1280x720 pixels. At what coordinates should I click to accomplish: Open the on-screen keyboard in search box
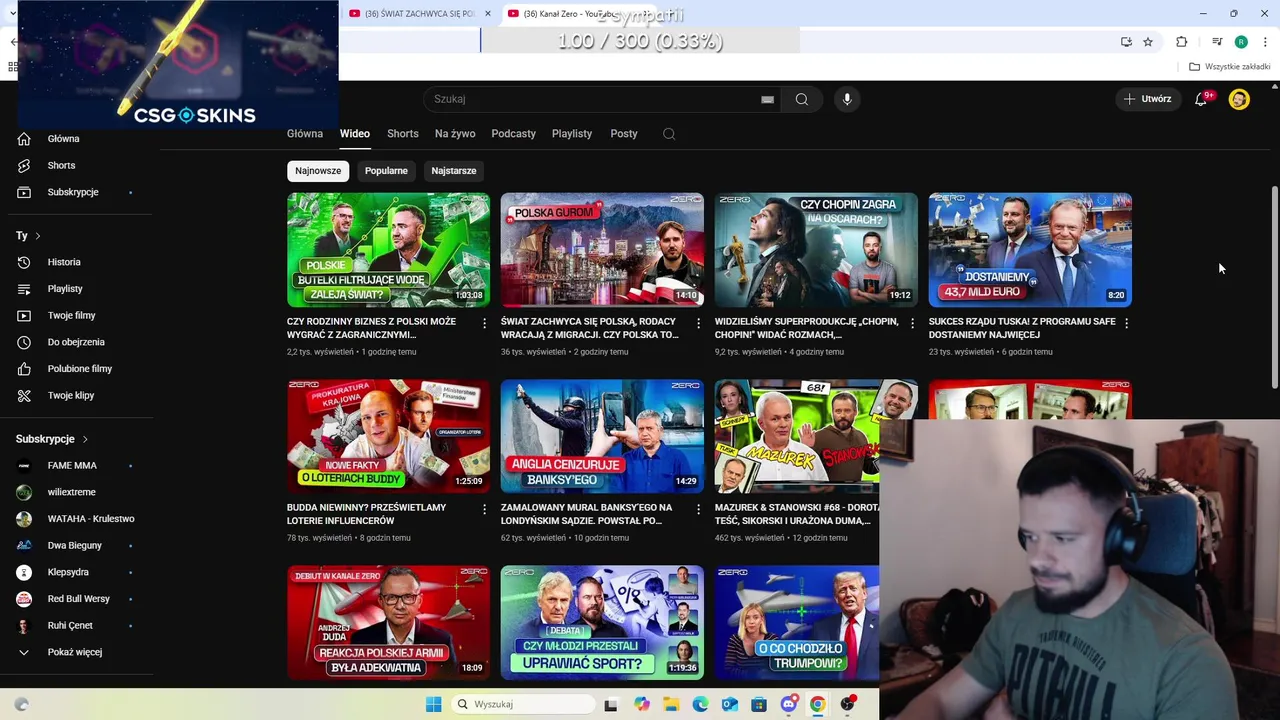(x=767, y=99)
